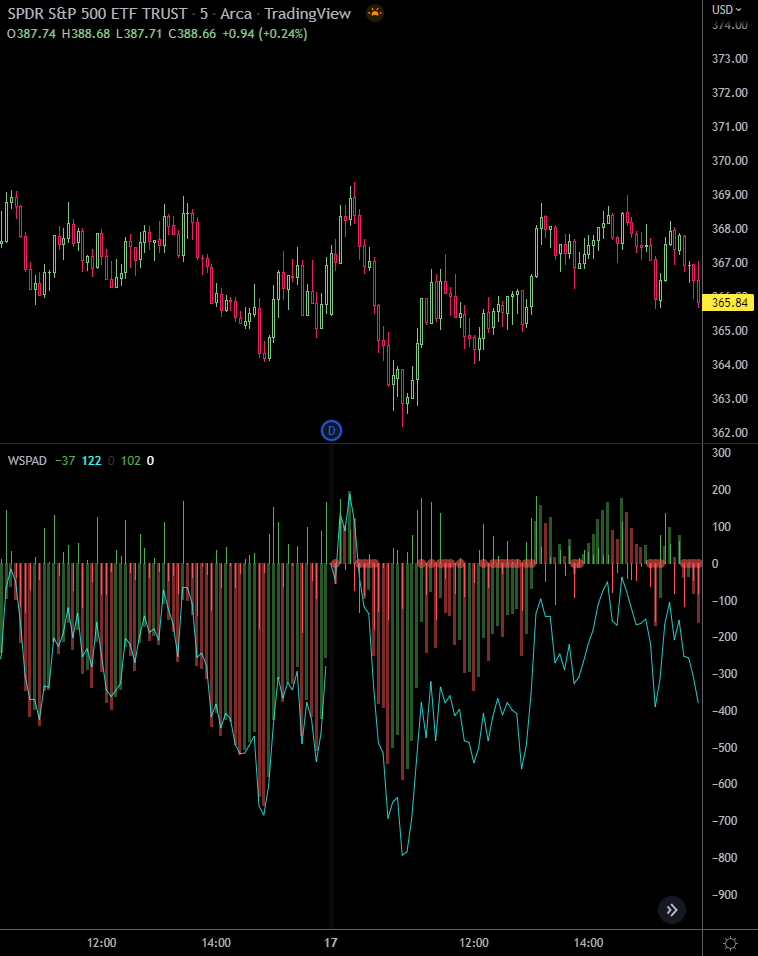This screenshot has height=956, width=758.
Task: Open the USD currency dropdown
Action: 726,10
